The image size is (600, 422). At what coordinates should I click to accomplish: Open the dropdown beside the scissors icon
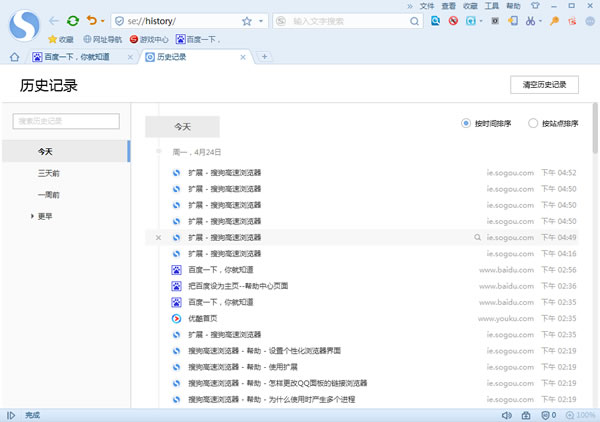coord(540,21)
